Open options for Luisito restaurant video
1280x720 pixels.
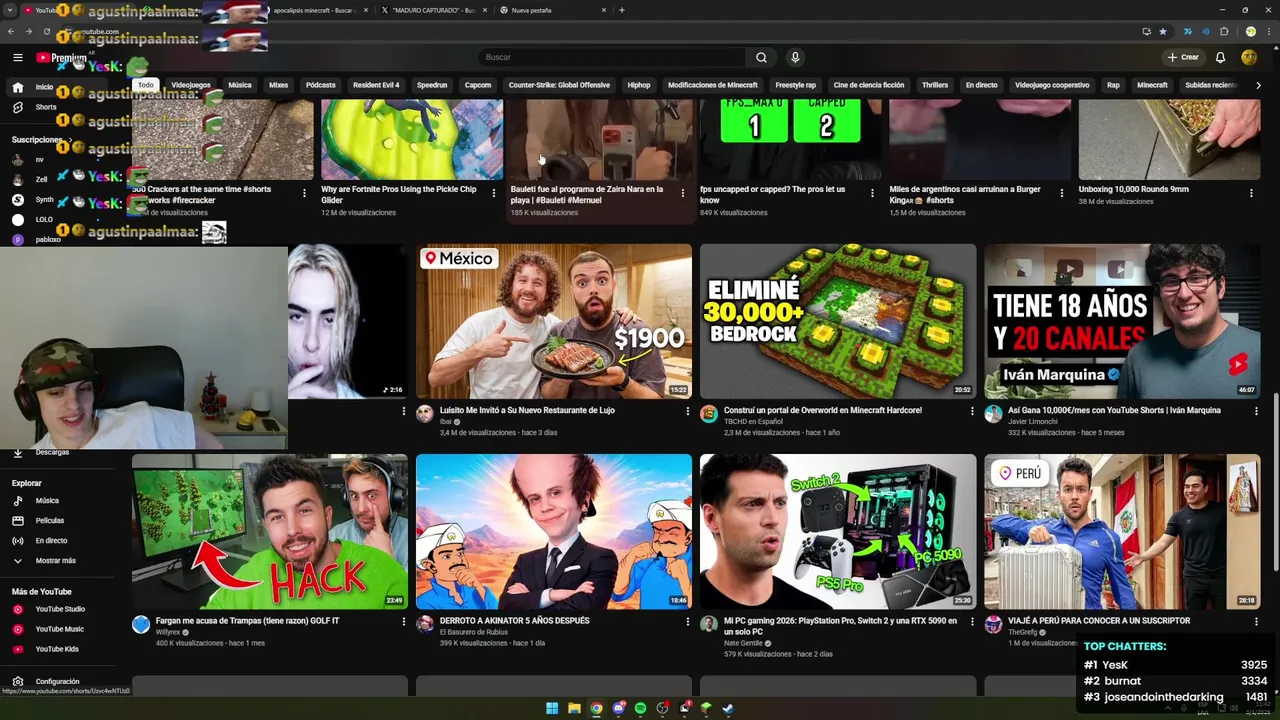(687, 411)
